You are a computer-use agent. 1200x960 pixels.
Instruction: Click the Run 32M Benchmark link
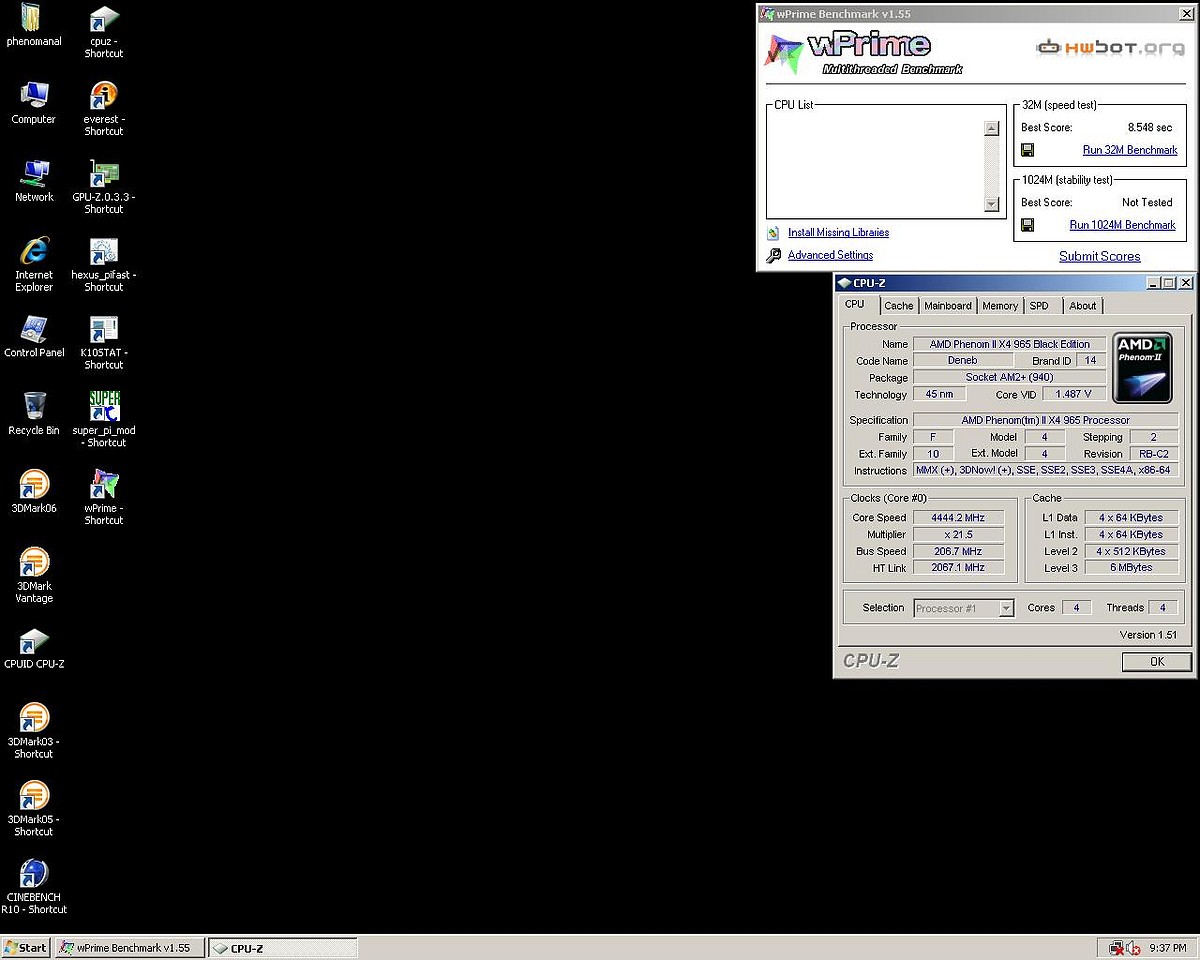click(x=1130, y=150)
